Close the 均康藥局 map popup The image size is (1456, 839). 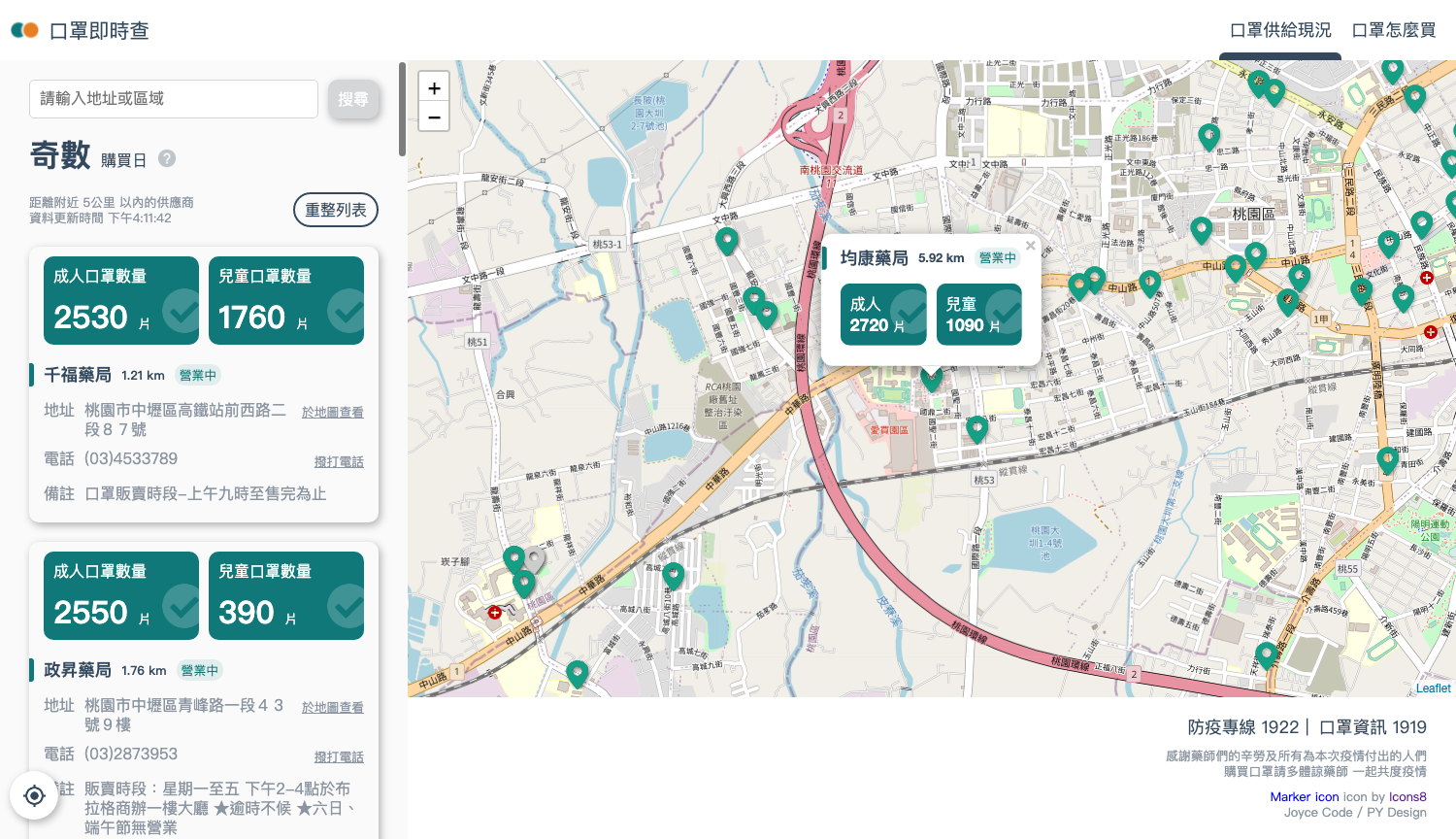coord(1030,246)
